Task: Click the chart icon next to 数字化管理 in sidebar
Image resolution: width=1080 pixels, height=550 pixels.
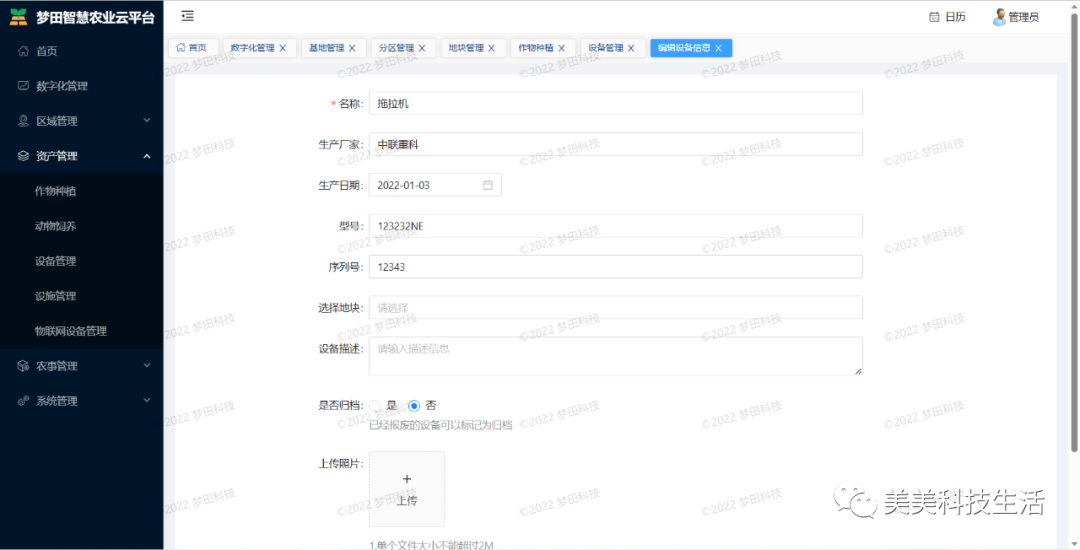Action: [x=23, y=86]
